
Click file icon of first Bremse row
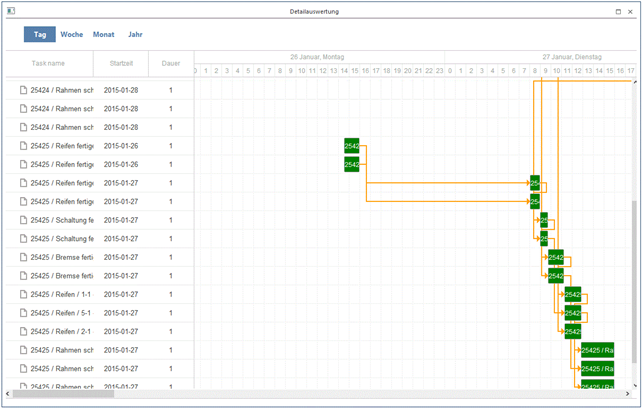click(x=23, y=257)
